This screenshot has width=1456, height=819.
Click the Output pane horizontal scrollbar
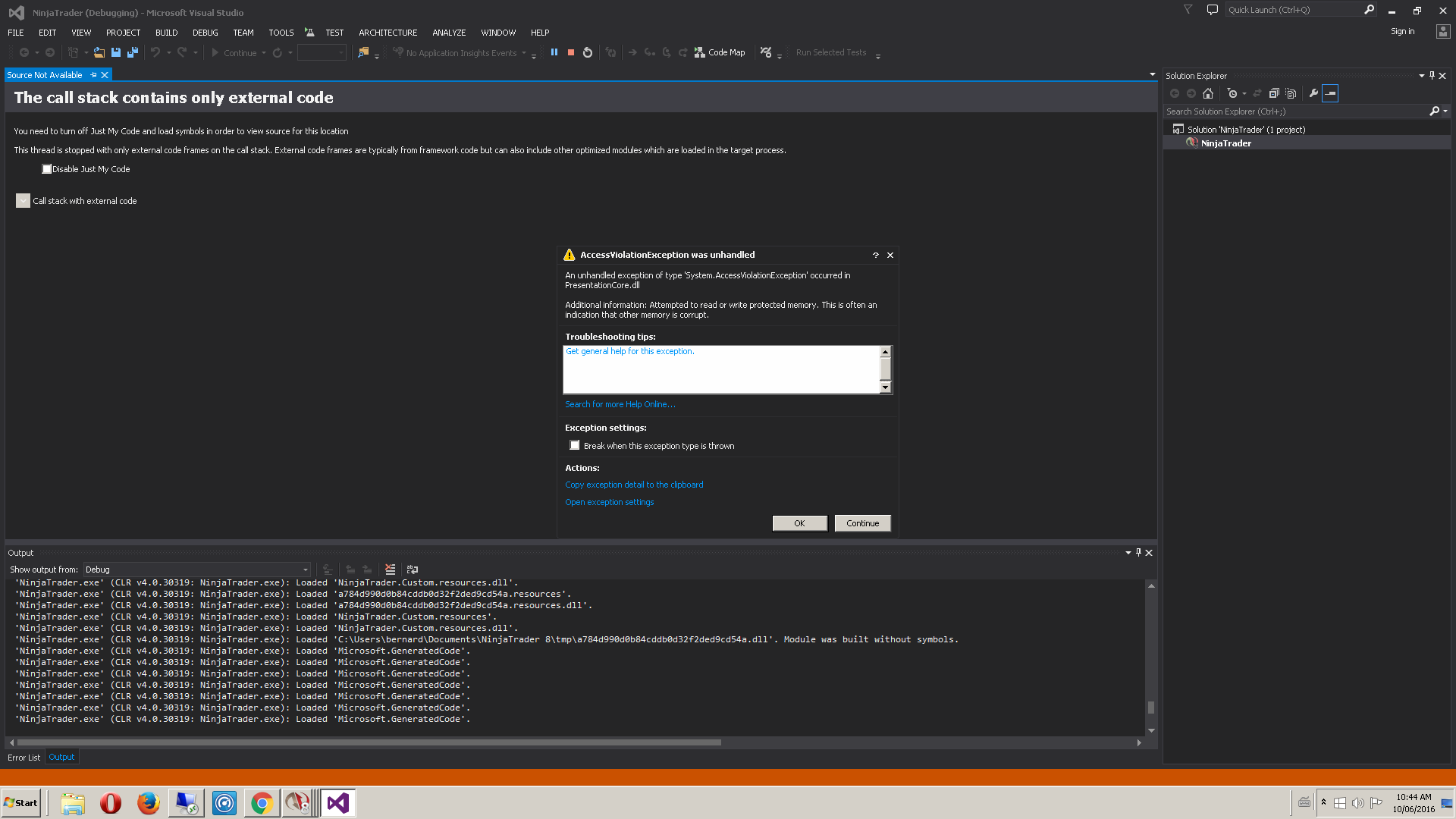pyautogui.click(x=369, y=742)
